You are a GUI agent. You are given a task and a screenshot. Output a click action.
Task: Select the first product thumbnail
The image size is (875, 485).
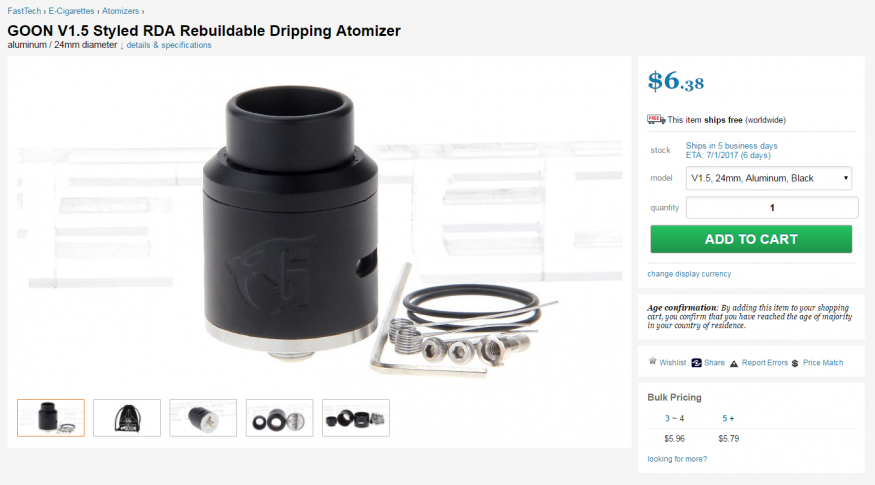[51, 418]
